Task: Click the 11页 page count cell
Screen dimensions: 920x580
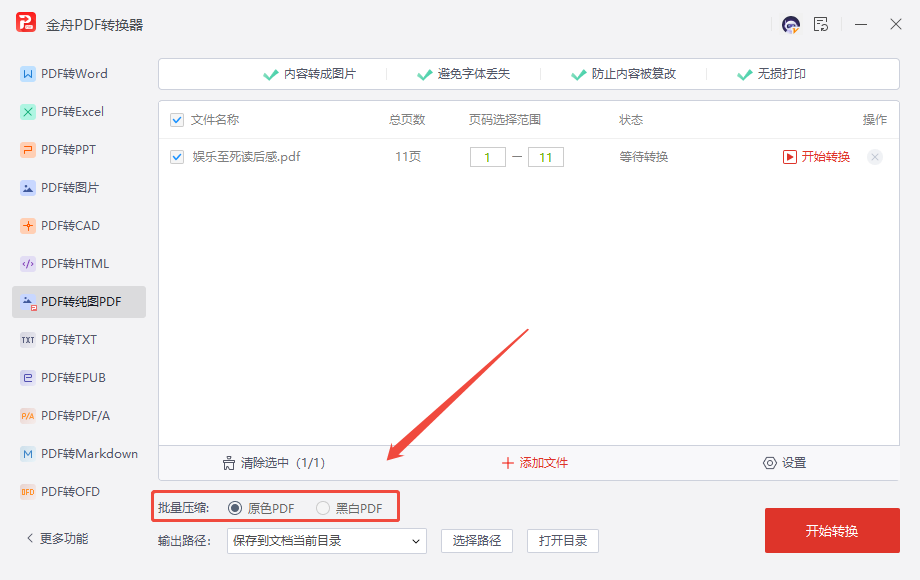Action: click(408, 157)
